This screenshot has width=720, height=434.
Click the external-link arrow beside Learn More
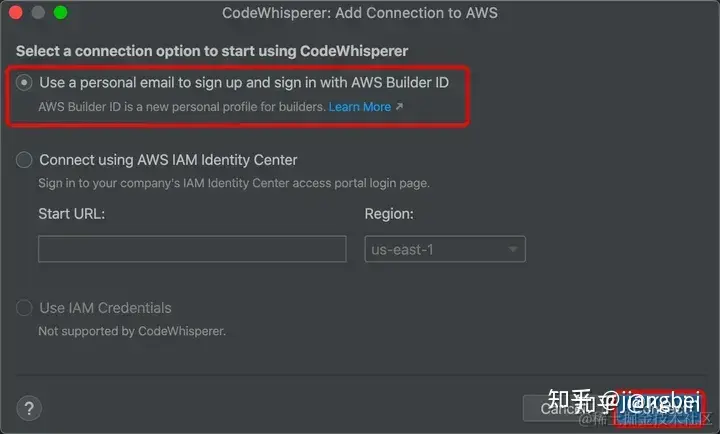pyautogui.click(x=399, y=107)
